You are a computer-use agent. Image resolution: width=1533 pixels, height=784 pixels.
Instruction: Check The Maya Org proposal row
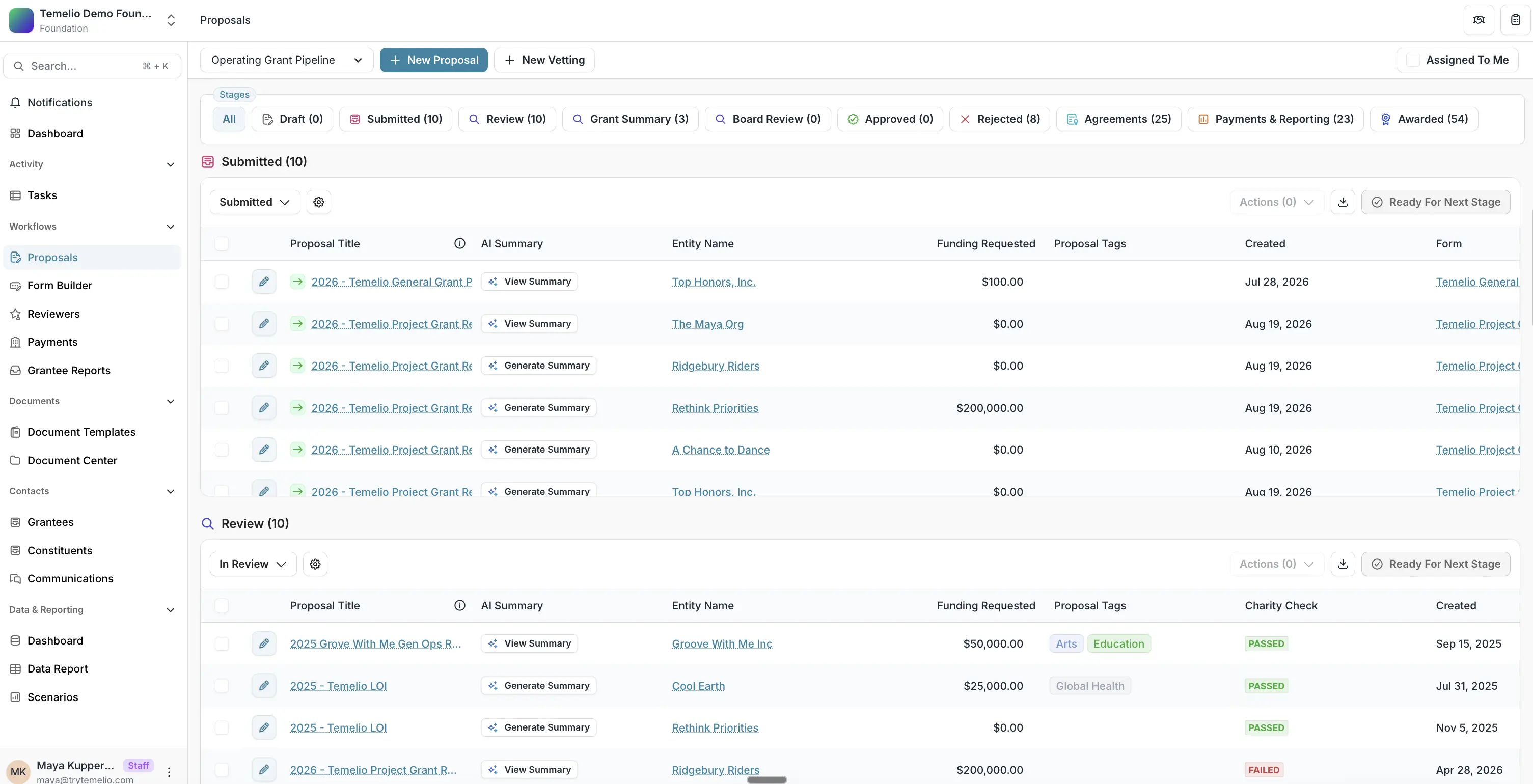(222, 324)
